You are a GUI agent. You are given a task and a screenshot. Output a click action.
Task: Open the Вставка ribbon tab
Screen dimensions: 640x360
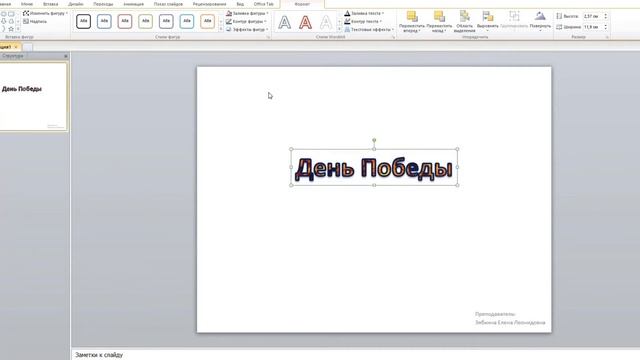51,4
